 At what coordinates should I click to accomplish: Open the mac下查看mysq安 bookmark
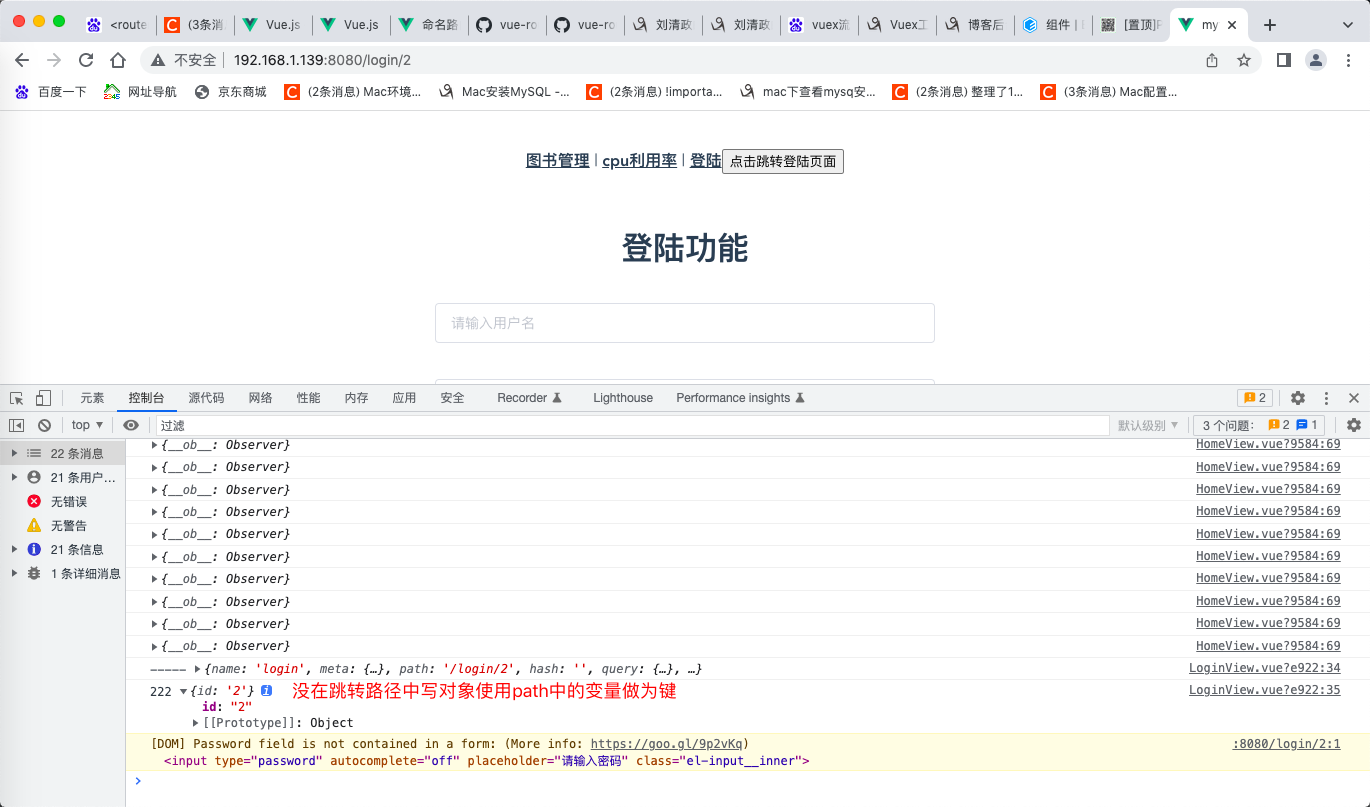pyautogui.click(x=808, y=92)
